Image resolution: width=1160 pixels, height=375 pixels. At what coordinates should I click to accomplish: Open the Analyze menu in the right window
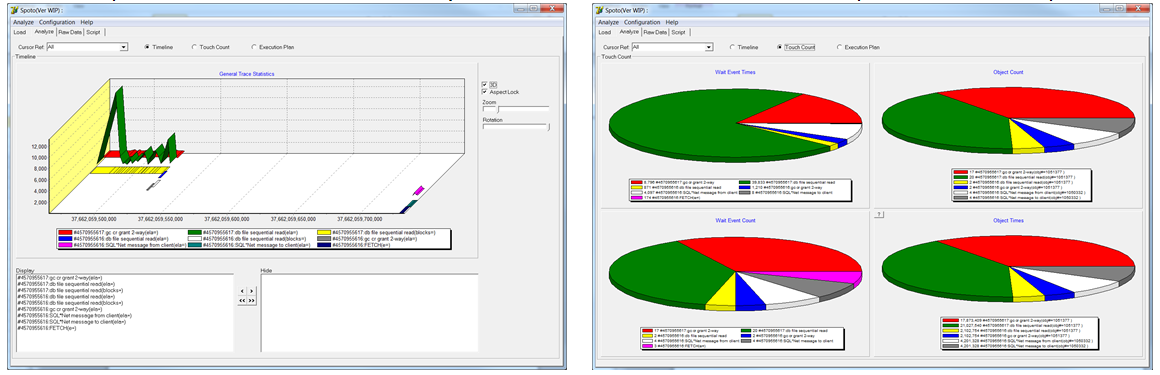coord(609,22)
